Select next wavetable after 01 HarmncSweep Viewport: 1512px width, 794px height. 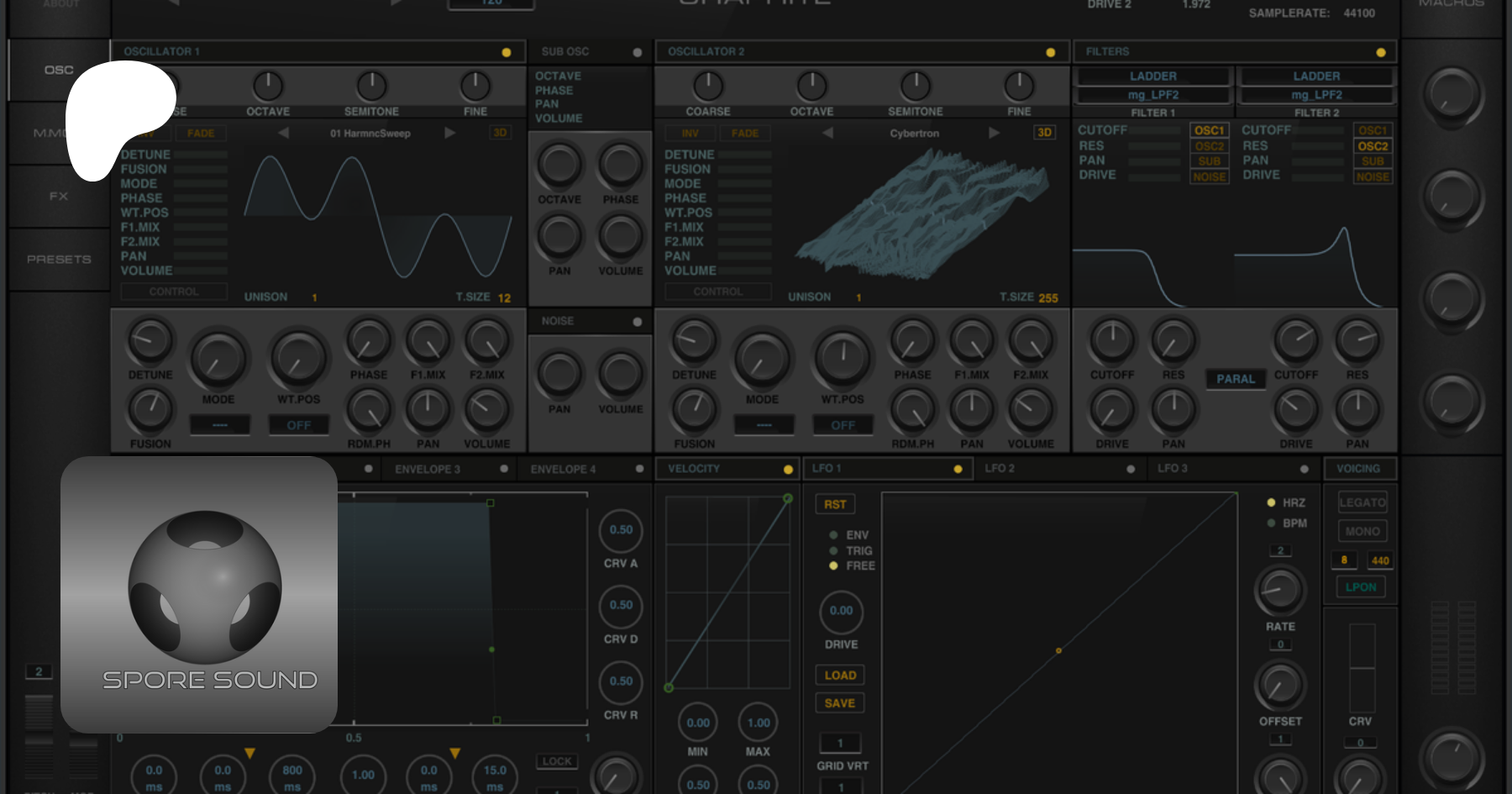449,133
